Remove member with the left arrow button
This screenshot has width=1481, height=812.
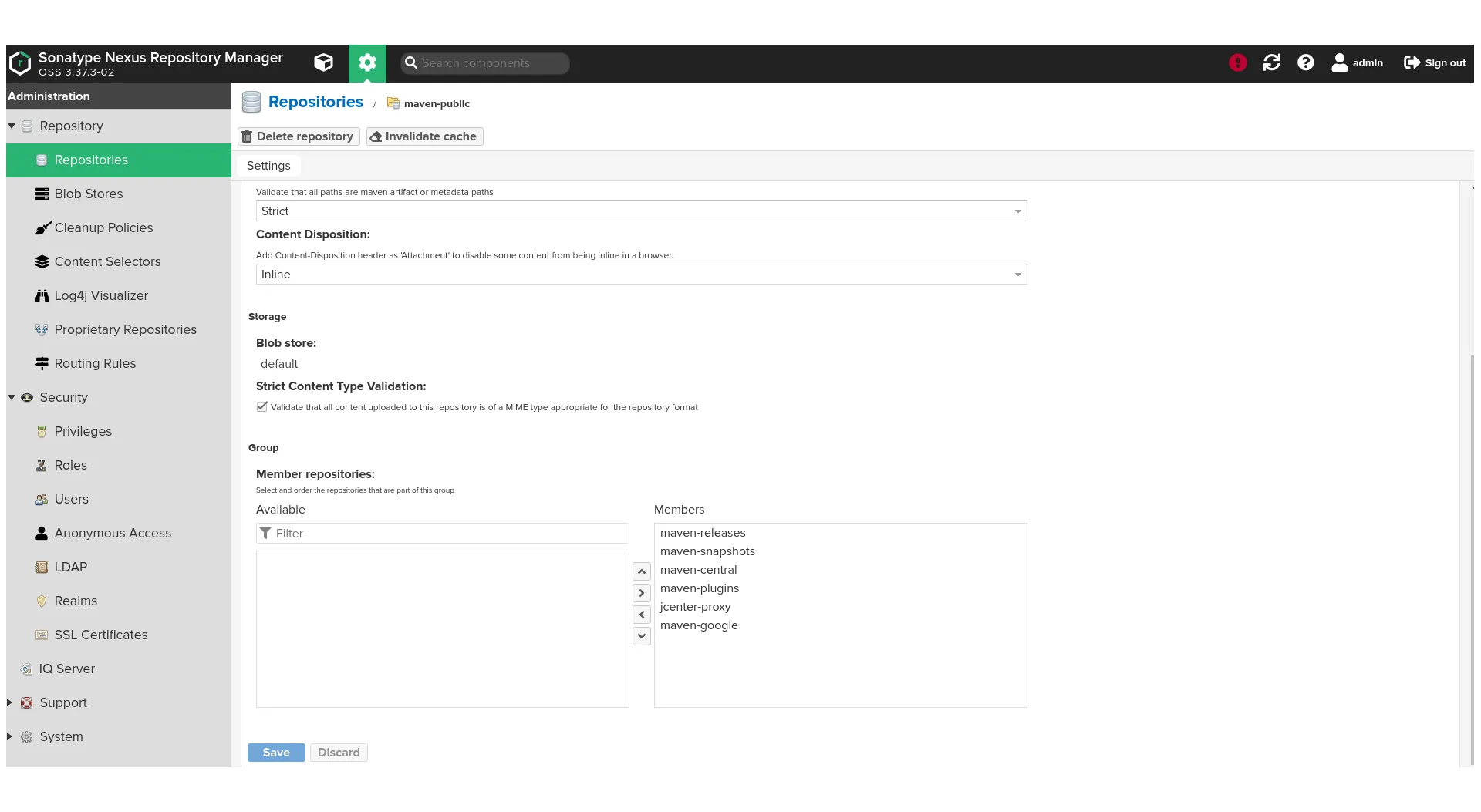(642, 615)
